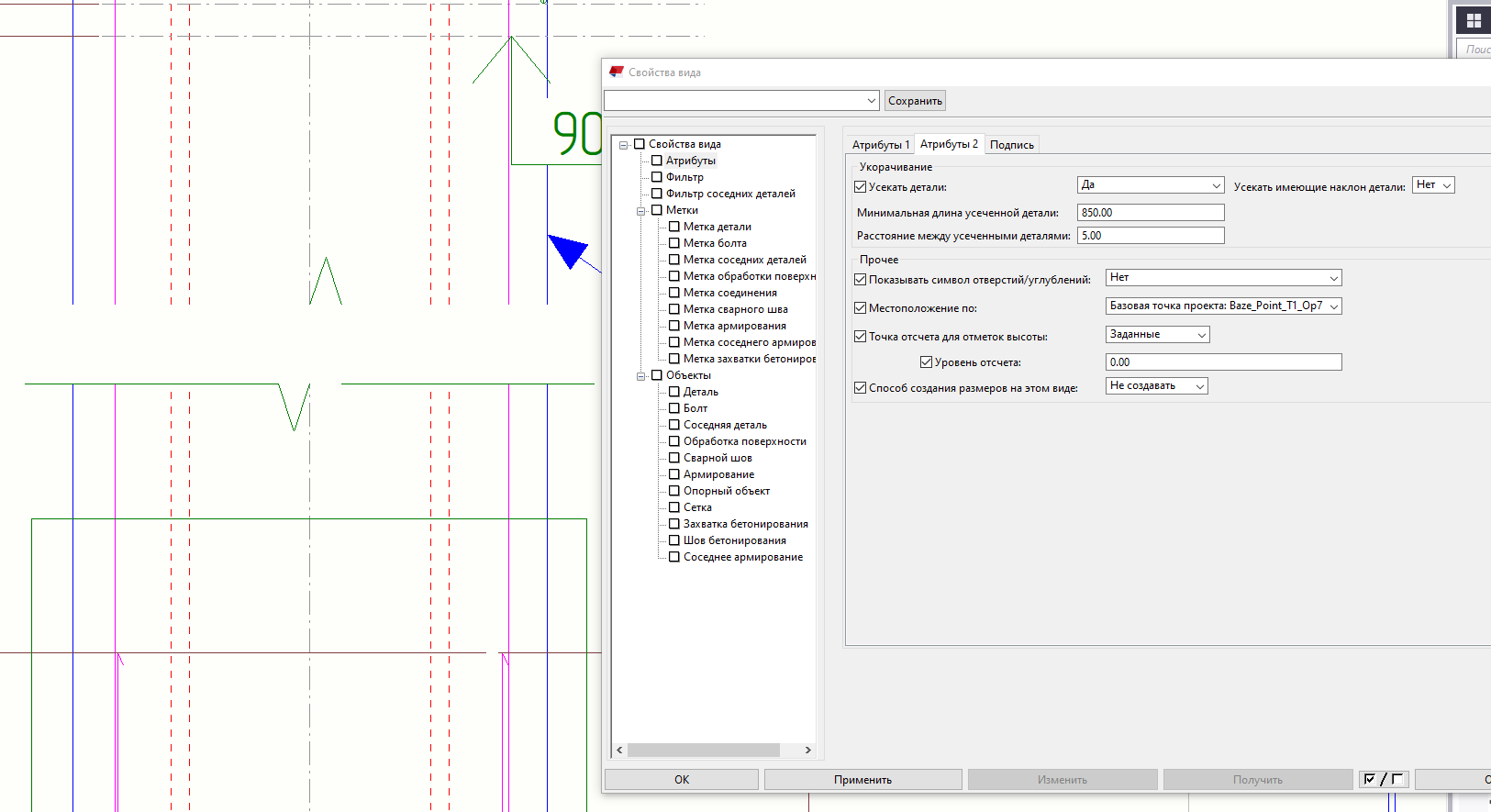Open the Базовая точка проекта dropdown
This screenshot has height=812, width=1491.
[1223, 306]
